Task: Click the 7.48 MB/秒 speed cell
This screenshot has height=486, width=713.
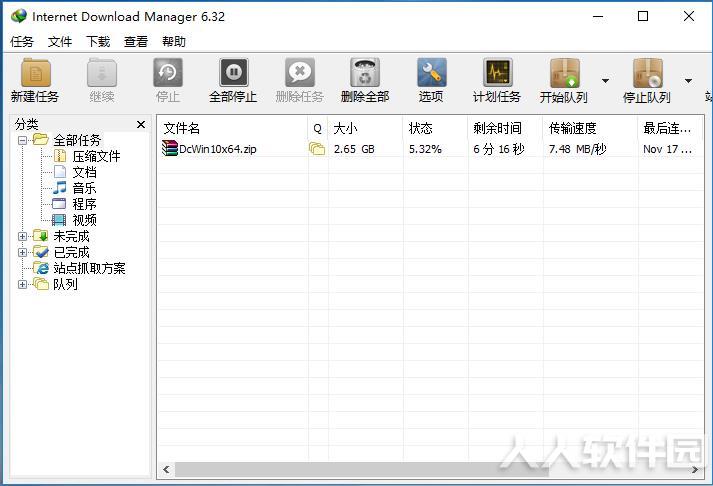Action: pyautogui.click(x=577, y=149)
